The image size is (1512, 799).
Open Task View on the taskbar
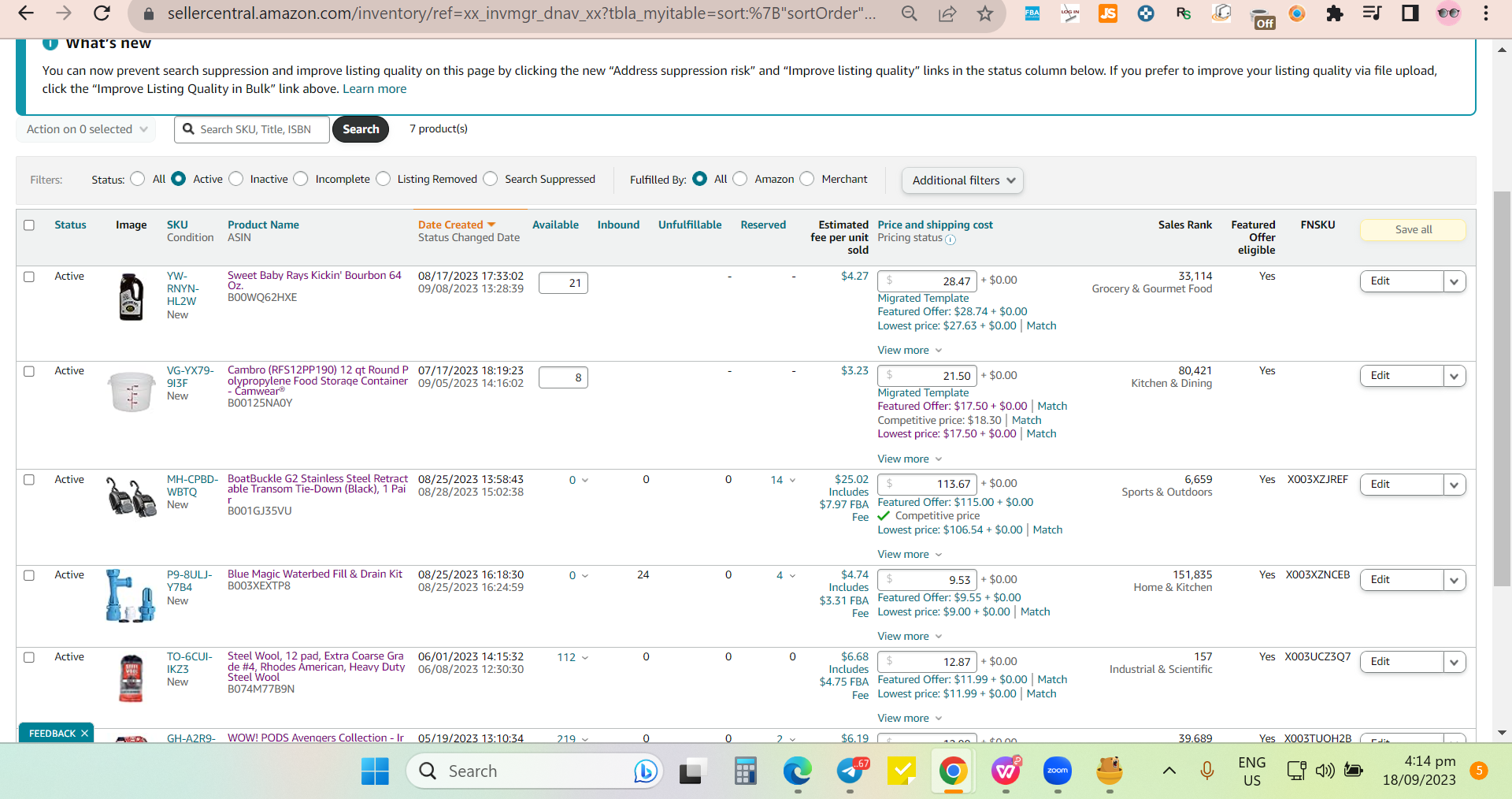point(691,771)
